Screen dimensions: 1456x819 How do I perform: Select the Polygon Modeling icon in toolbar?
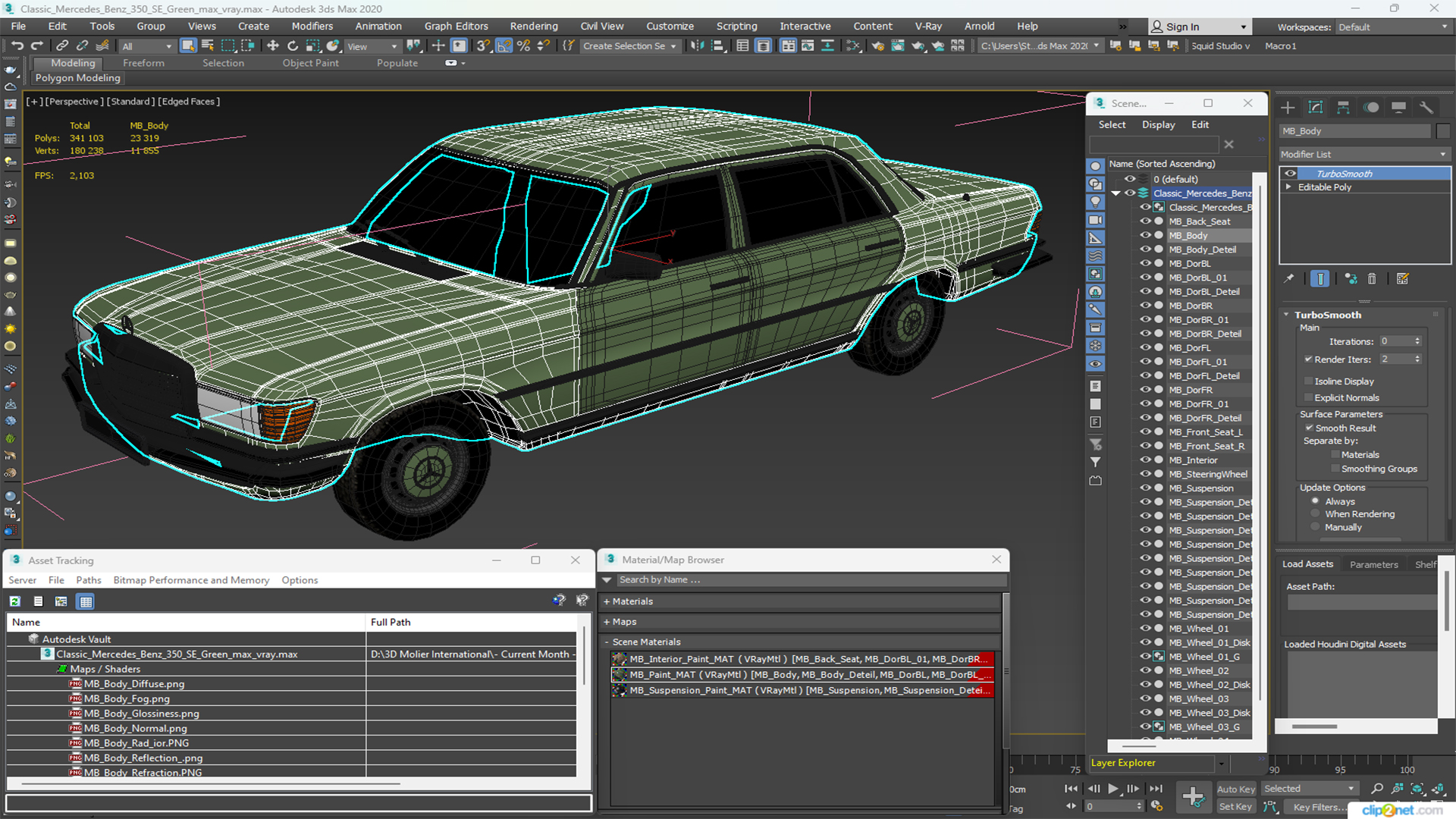coord(78,78)
